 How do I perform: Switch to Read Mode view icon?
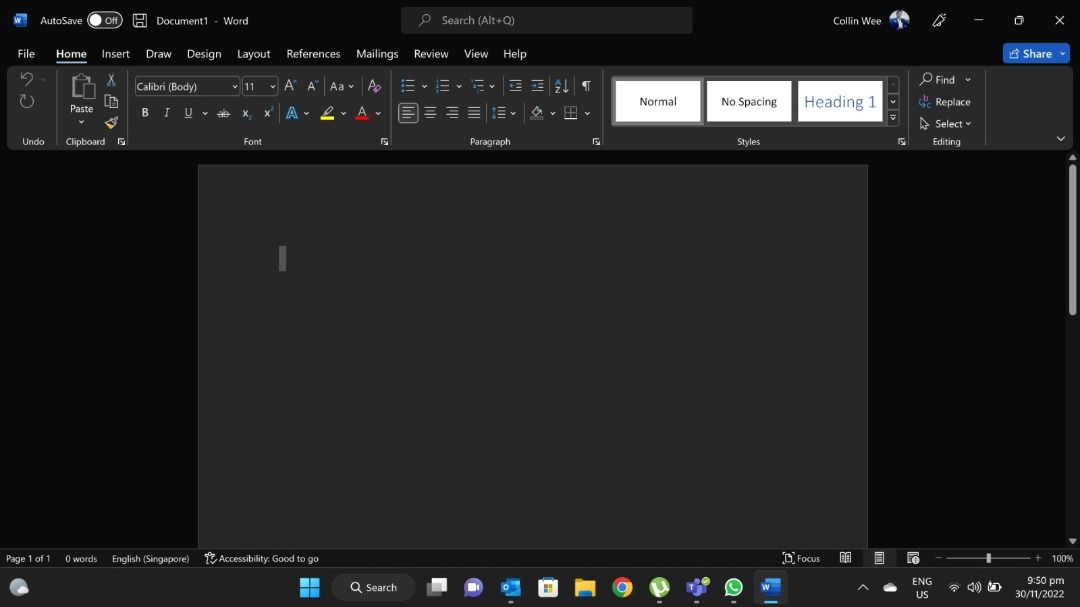(845, 558)
